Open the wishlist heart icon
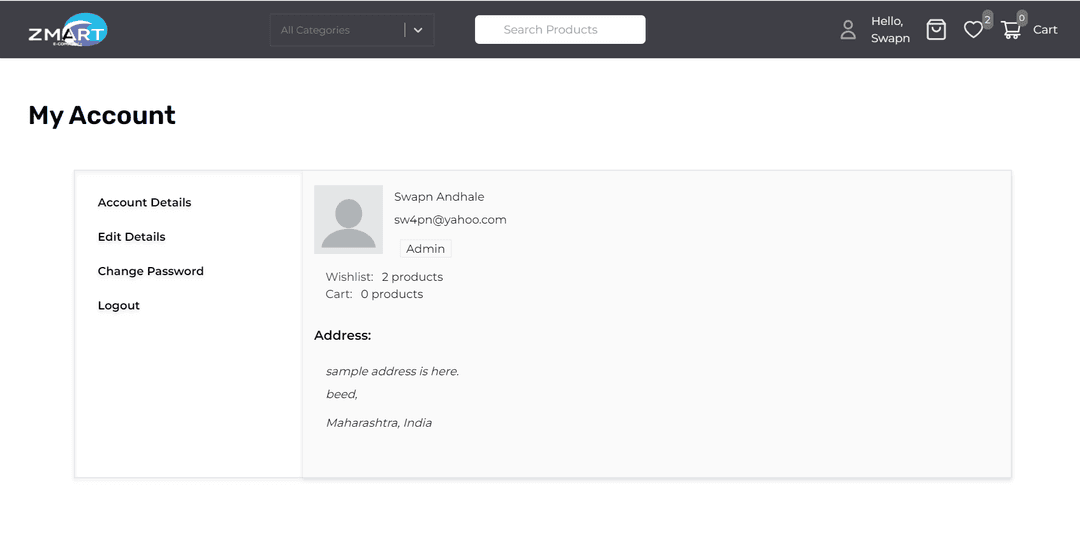1080x533 pixels. (x=973, y=31)
